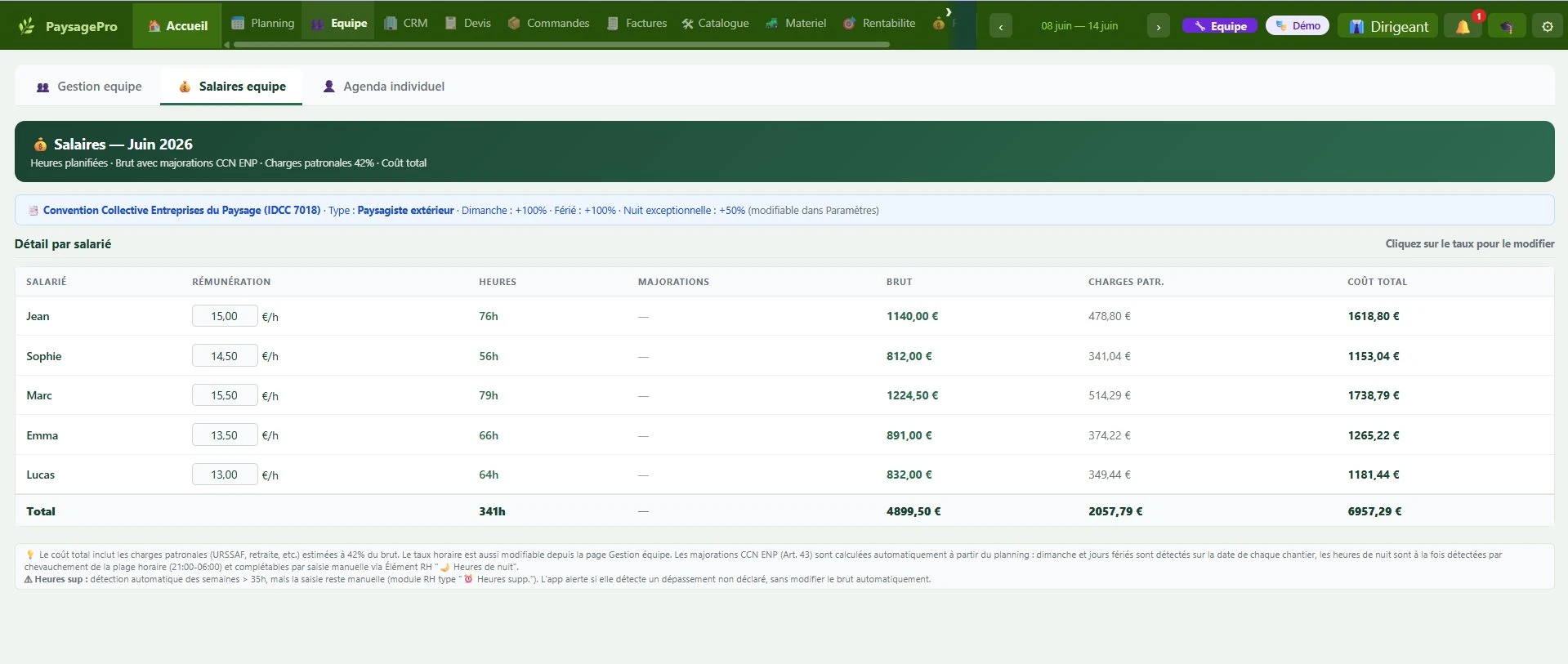Click the RÉMUNÉRATION column header
Screen dimensions: 1568x664
(231, 282)
